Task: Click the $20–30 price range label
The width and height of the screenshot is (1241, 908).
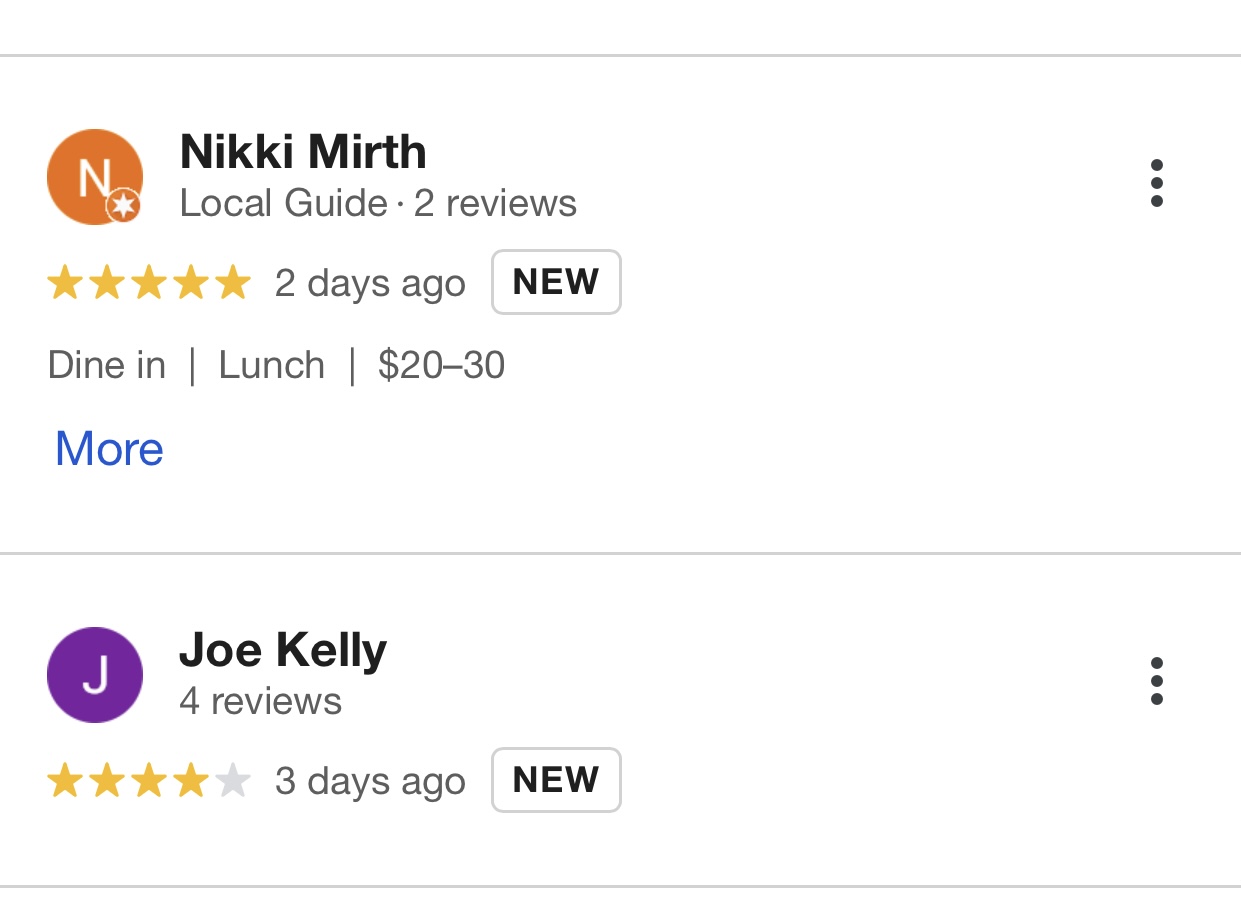Action: tap(442, 366)
